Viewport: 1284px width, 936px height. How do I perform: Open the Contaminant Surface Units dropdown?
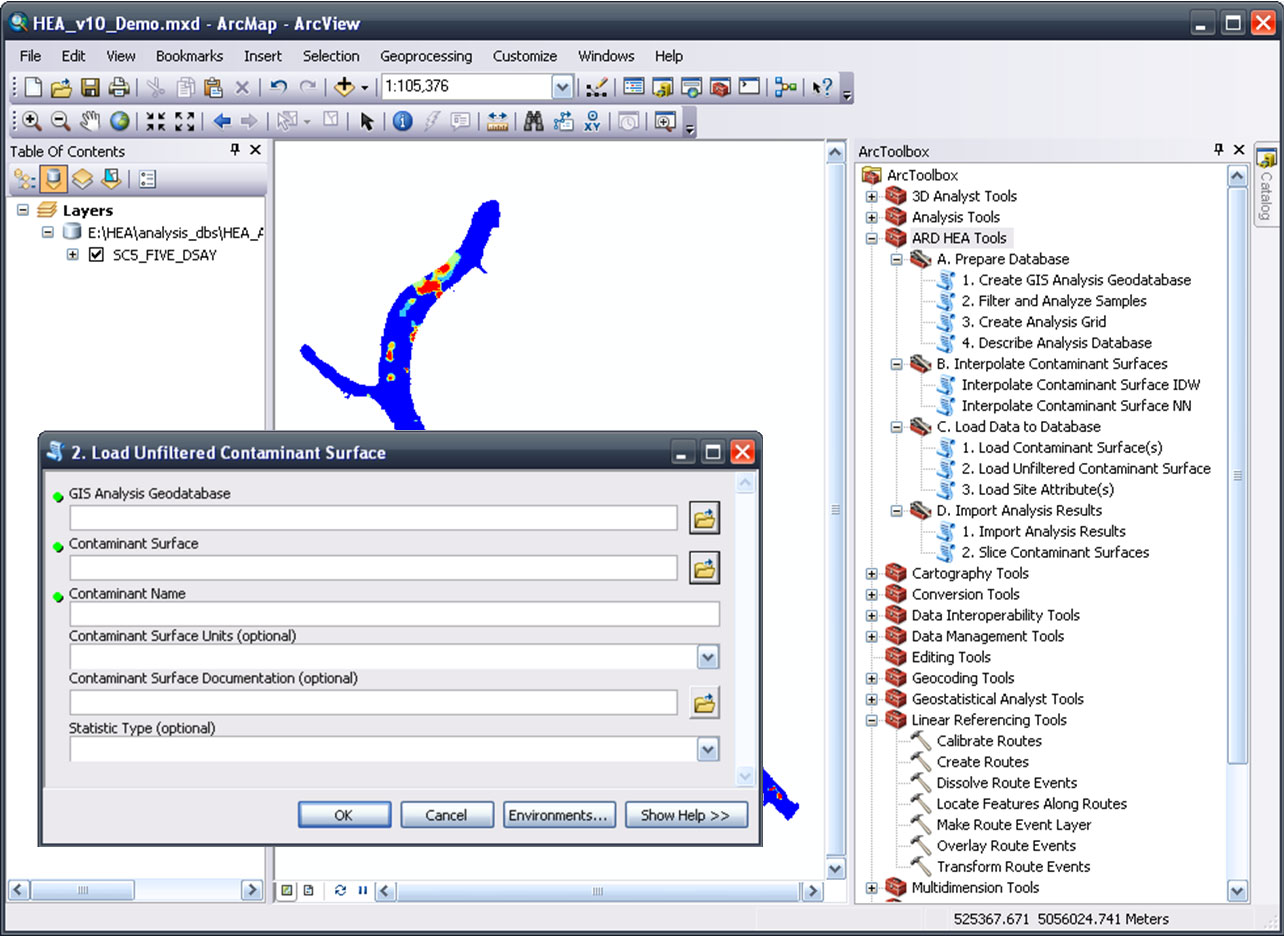(708, 657)
